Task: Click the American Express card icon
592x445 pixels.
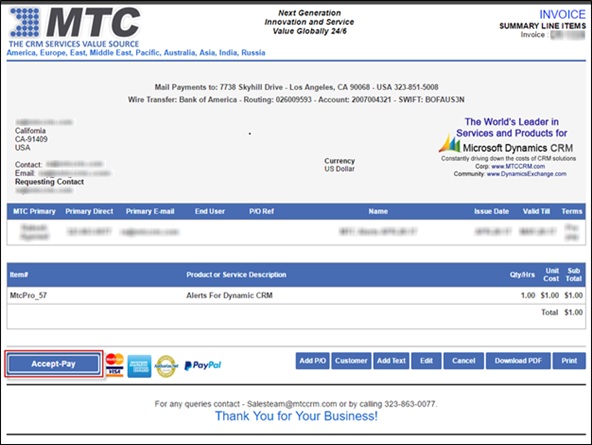Action: pos(139,366)
